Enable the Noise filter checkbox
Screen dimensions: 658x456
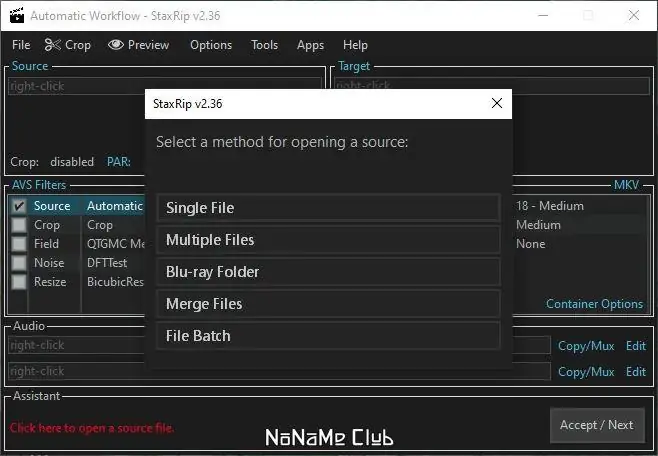pyautogui.click(x=19, y=263)
